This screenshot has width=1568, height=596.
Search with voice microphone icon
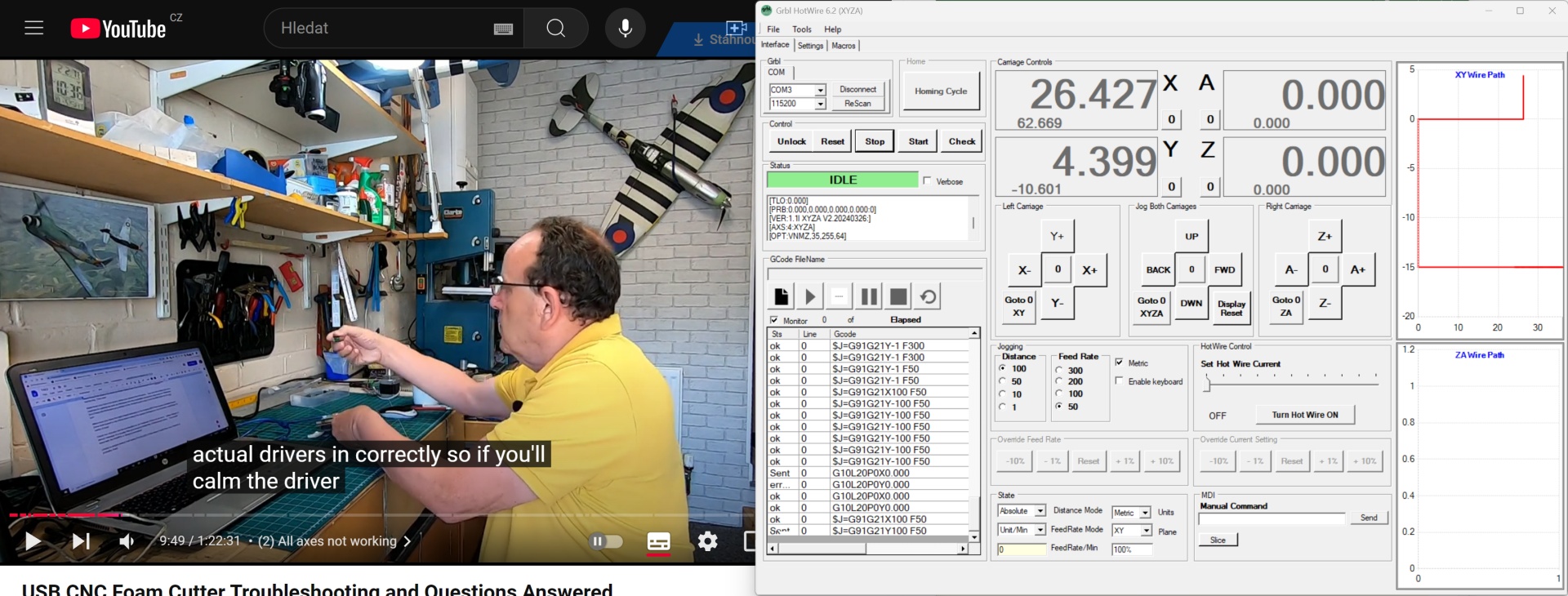point(625,29)
